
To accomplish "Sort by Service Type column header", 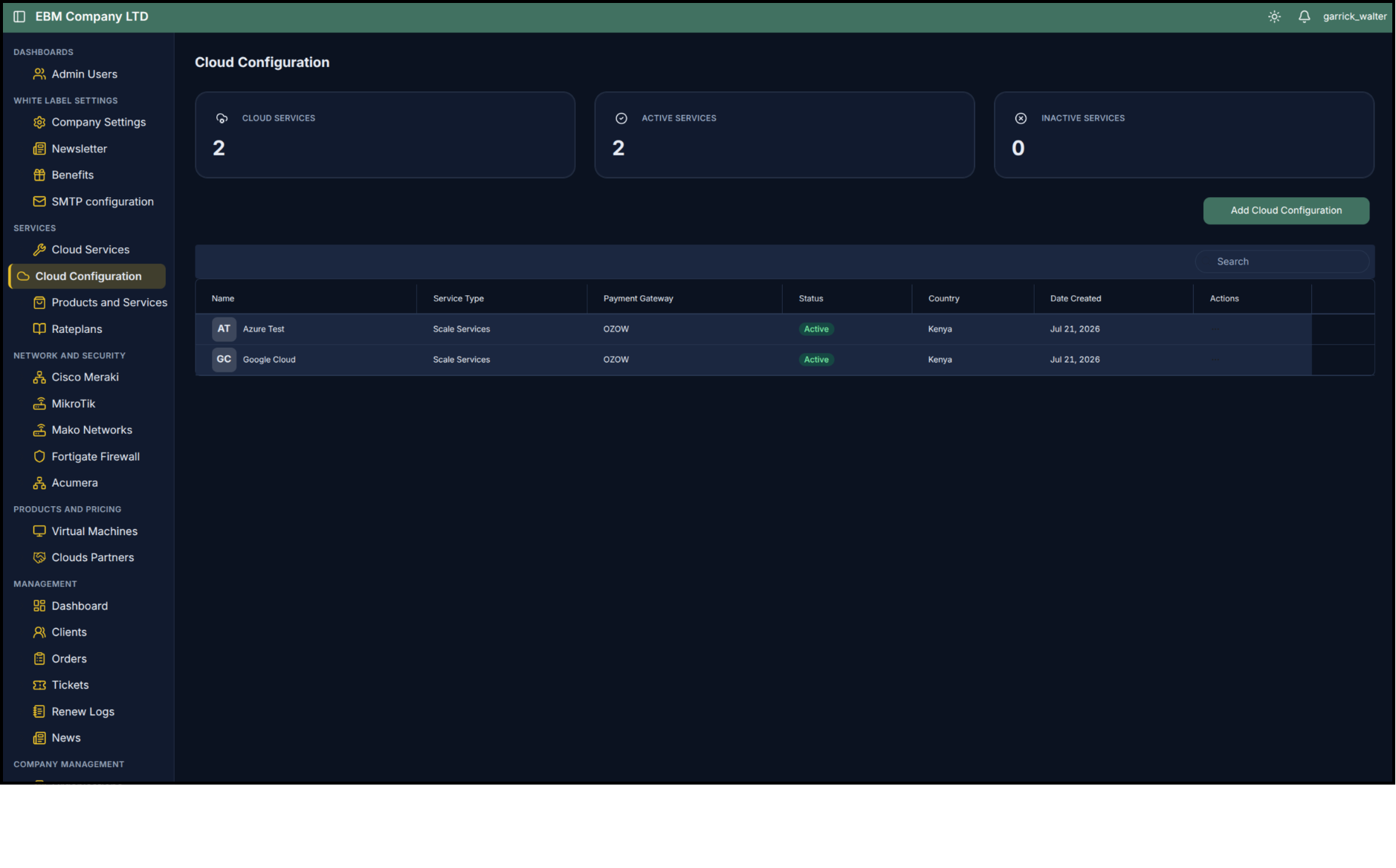I will tap(459, 299).
